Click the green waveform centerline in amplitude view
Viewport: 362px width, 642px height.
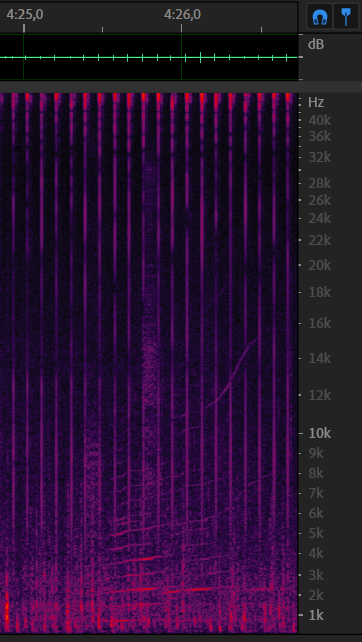click(149, 57)
